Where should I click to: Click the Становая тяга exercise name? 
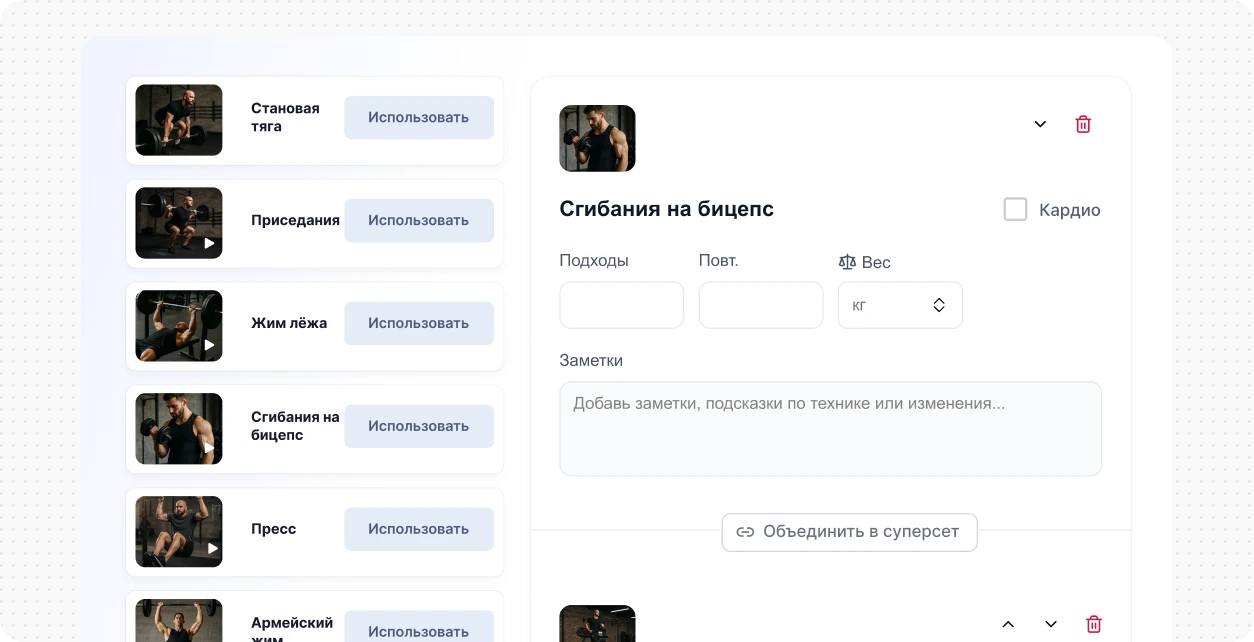pyautogui.click(x=285, y=118)
